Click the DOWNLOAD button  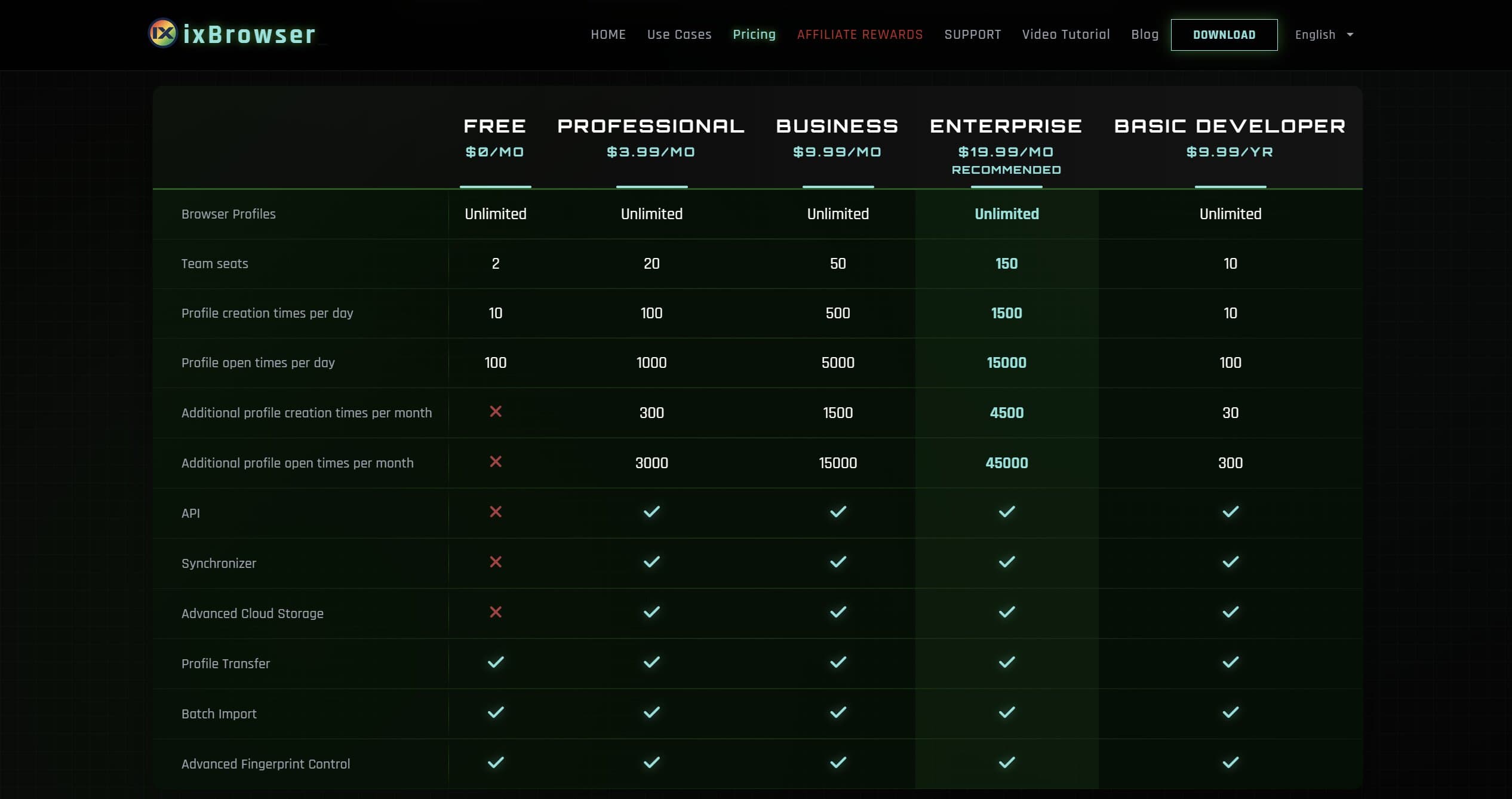point(1224,35)
